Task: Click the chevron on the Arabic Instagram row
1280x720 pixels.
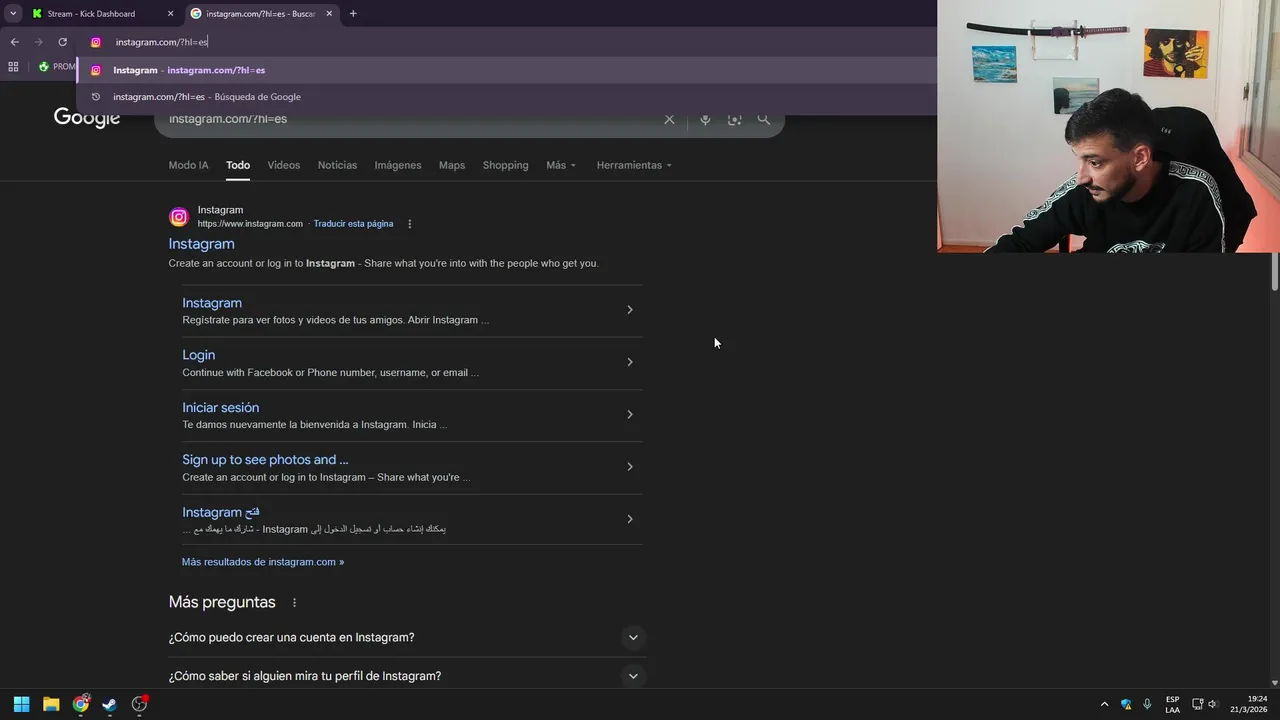Action: pyautogui.click(x=629, y=519)
